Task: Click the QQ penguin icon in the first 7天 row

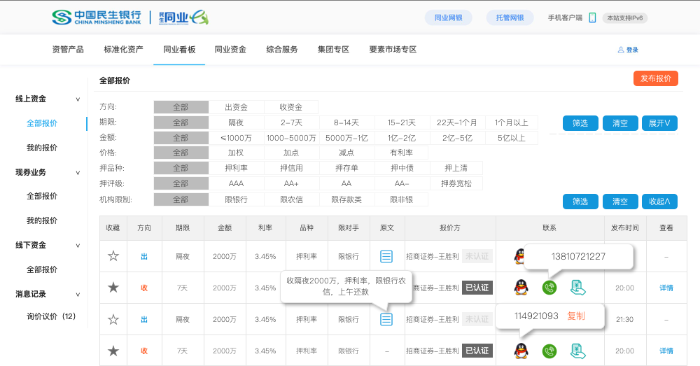Action: 521,287
